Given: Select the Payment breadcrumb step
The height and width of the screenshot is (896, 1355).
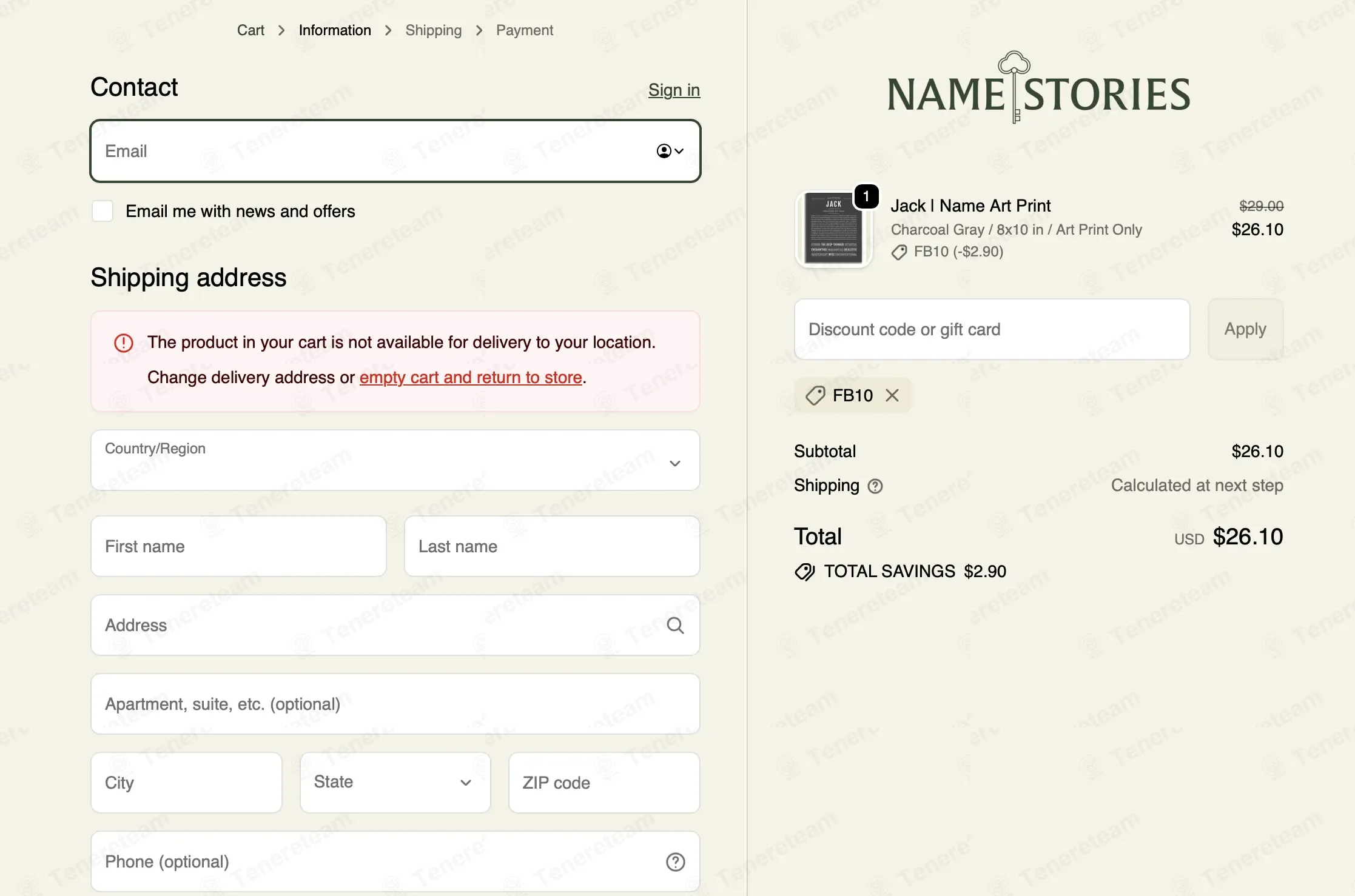Looking at the screenshot, I should (525, 30).
